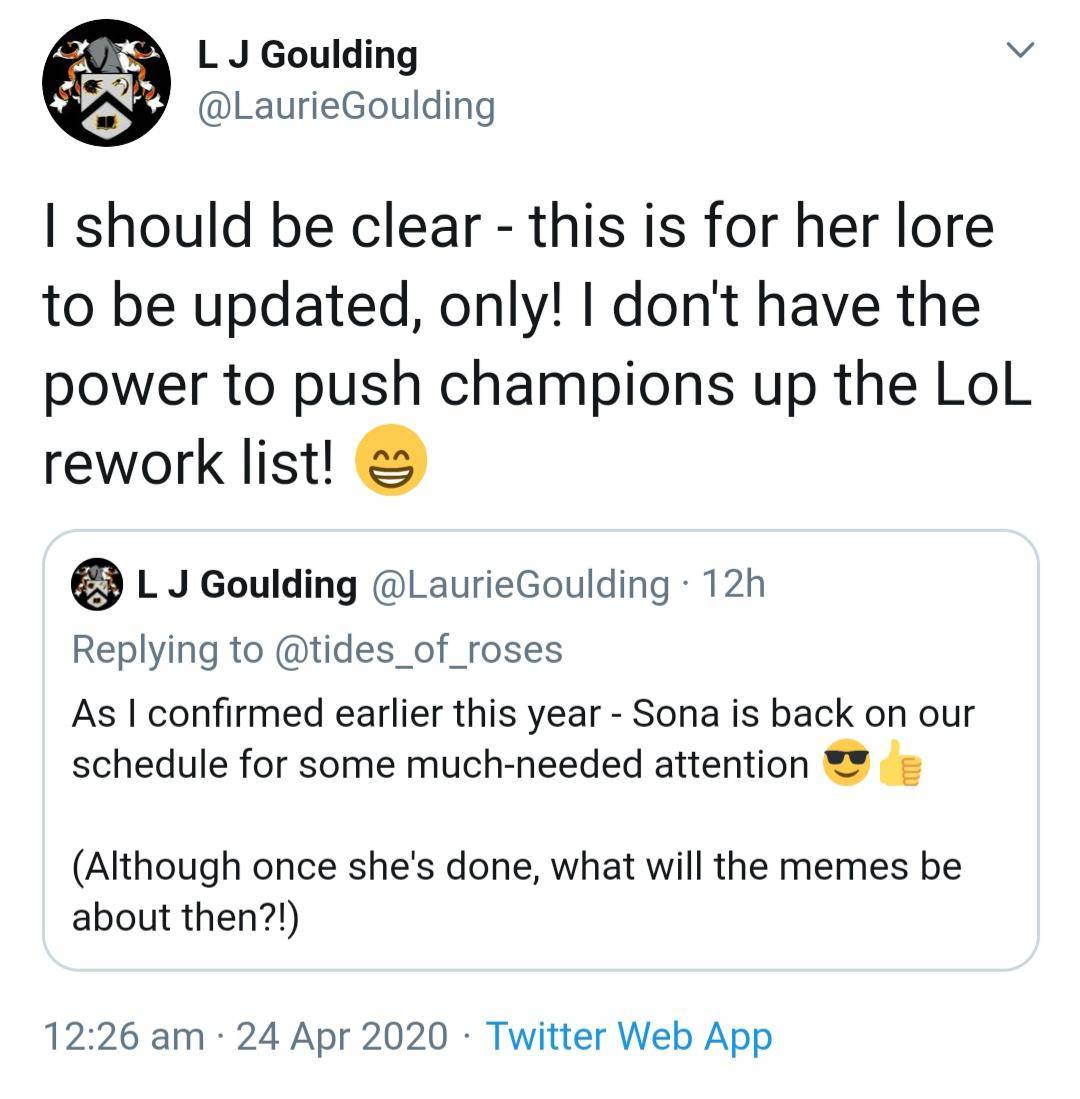Click the grinning emoji in the main tweet

click(x=390, y=461)
